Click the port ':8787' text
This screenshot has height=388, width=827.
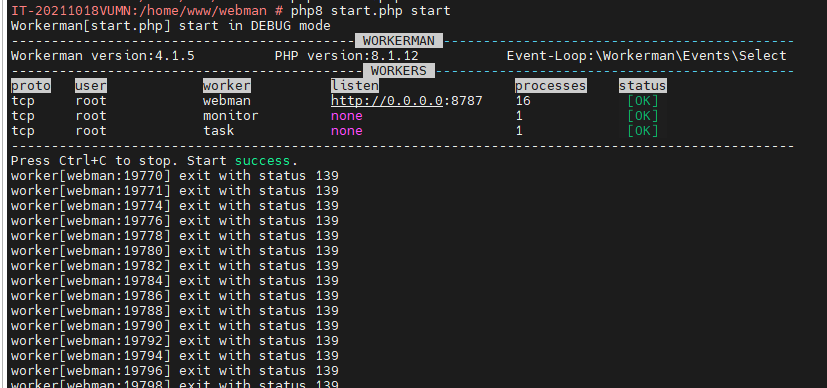pyautogui.click(x=463, y=101)
